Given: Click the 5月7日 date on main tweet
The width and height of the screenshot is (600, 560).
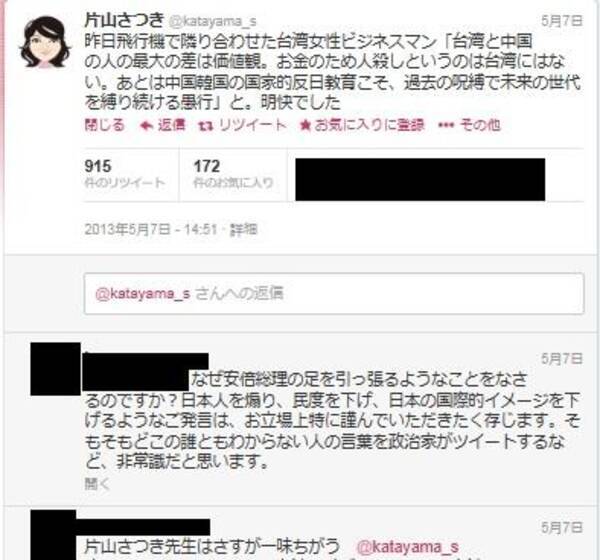Looking at the screenshot, I should pyautogui.click(x=562, y=21).
